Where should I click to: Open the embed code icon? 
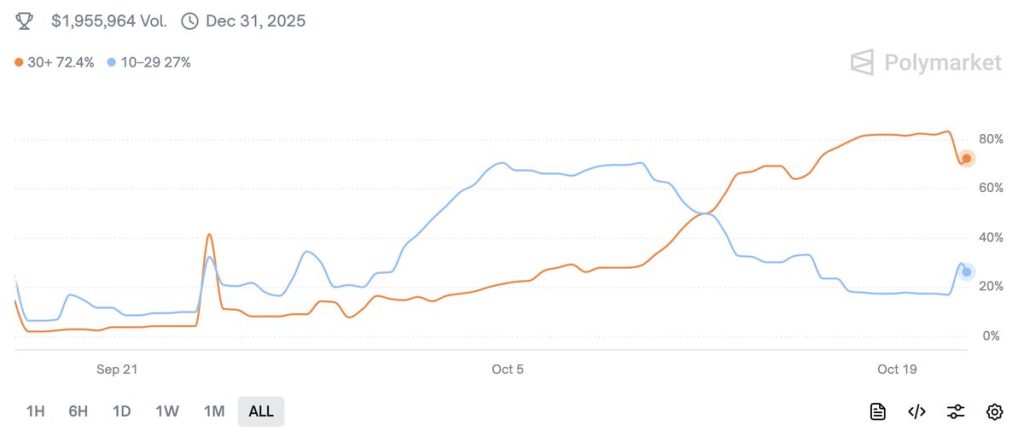coord(916,411)
